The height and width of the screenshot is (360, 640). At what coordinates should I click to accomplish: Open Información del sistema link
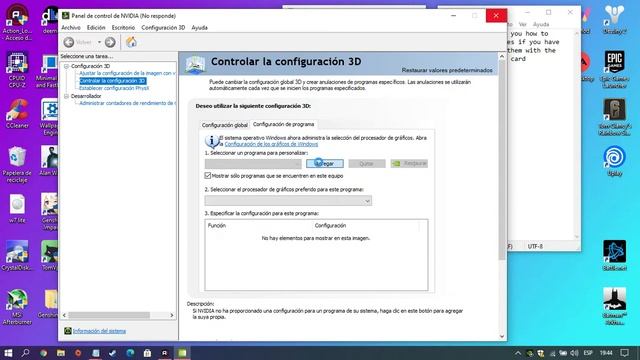pos(99,331)
